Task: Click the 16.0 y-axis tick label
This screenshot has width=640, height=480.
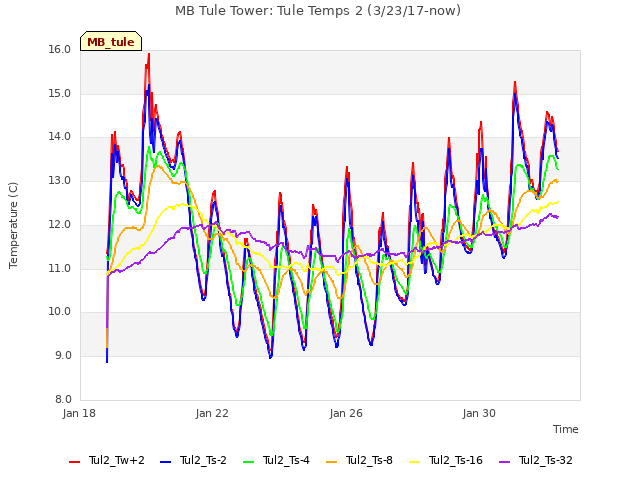Action: [x=60, y=50]
